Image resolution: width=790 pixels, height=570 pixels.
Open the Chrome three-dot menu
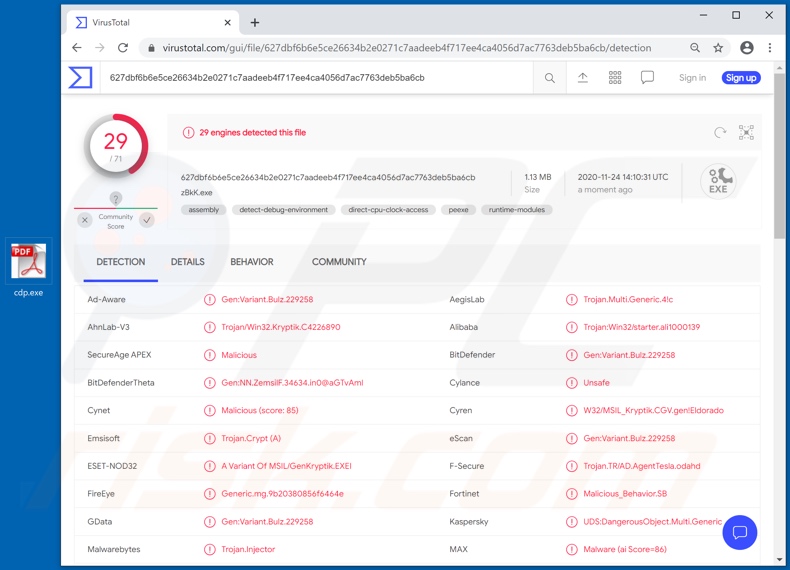[x=769, y=48]
